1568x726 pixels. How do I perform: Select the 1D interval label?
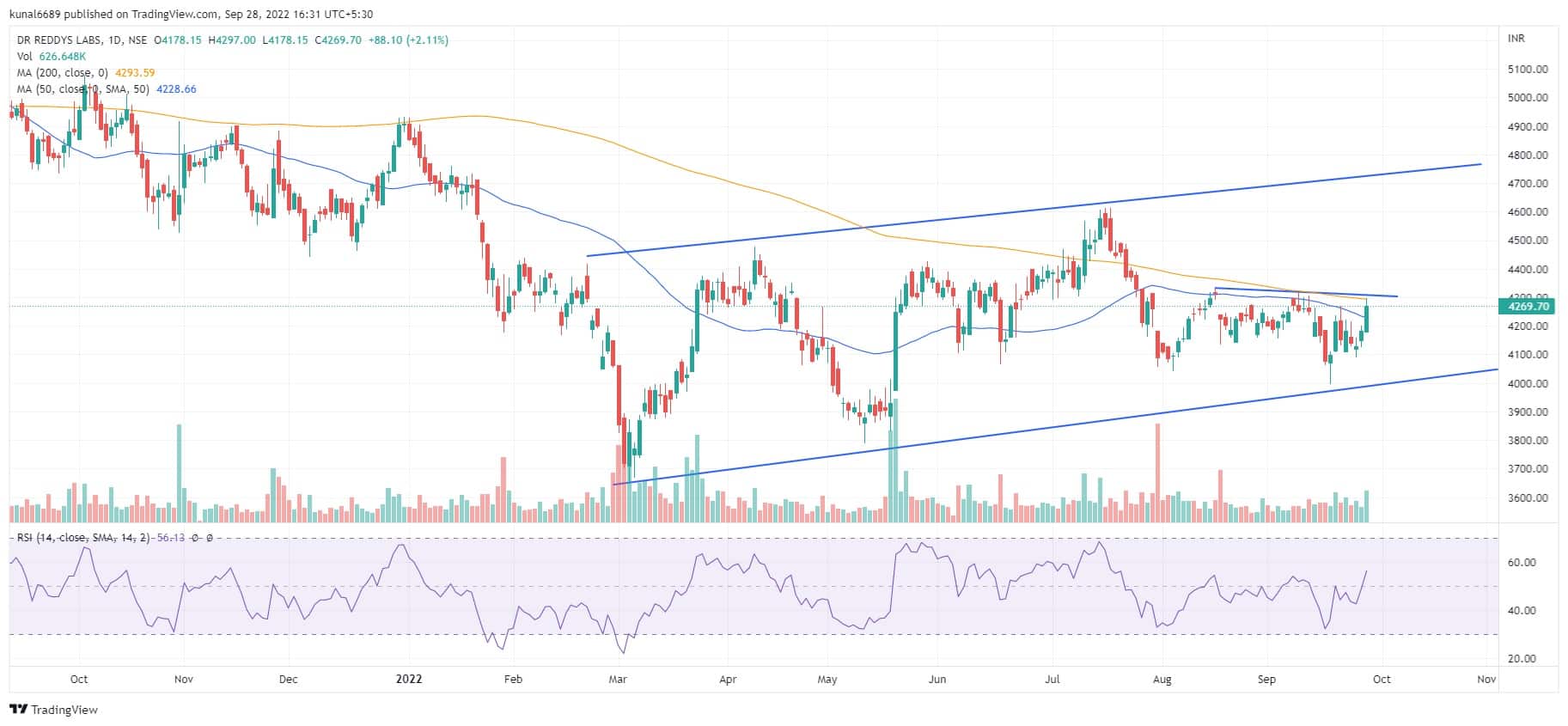pos(115,40)
